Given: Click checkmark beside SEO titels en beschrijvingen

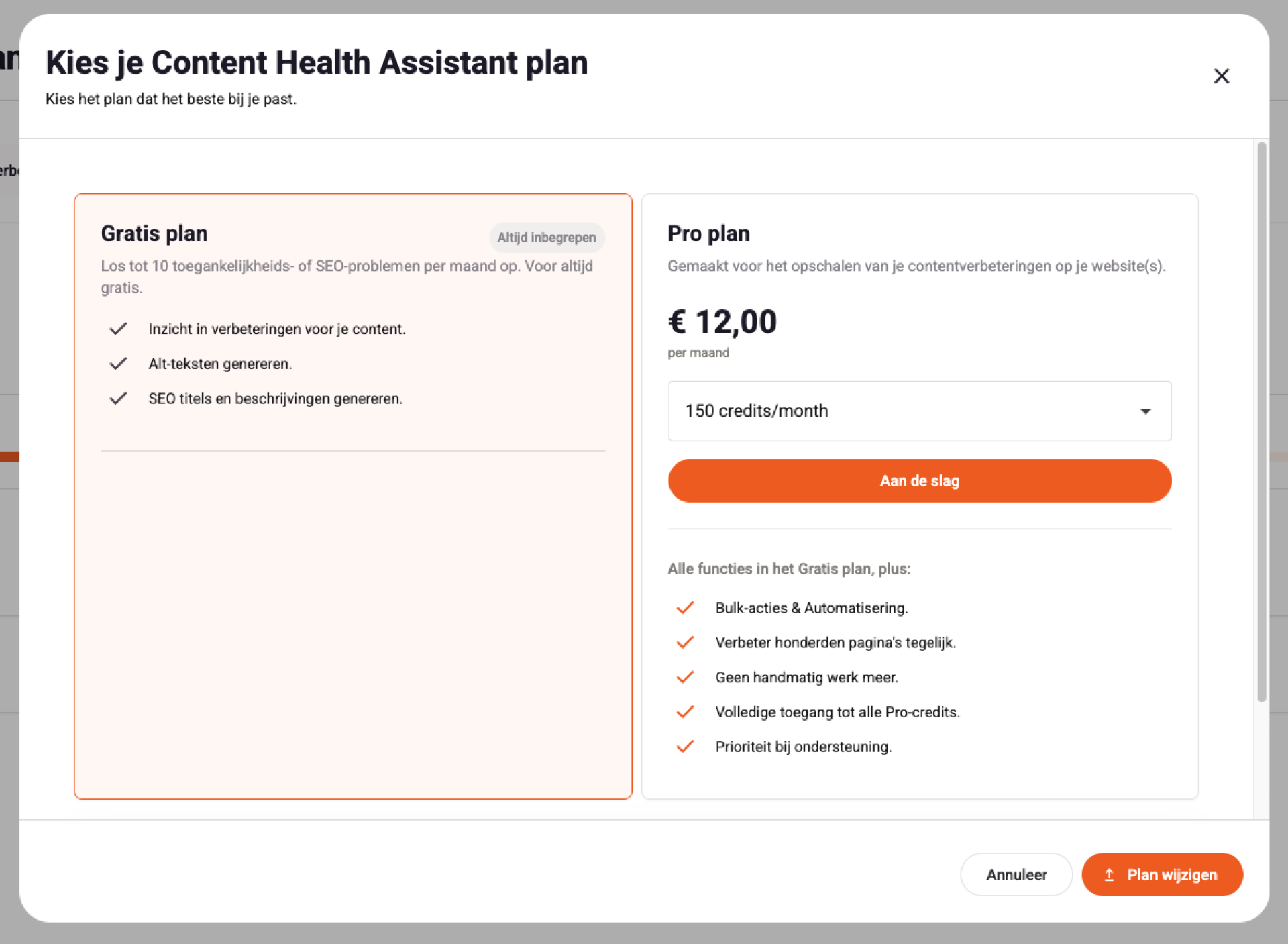Looking at the screenshot, I should point(118,399).
